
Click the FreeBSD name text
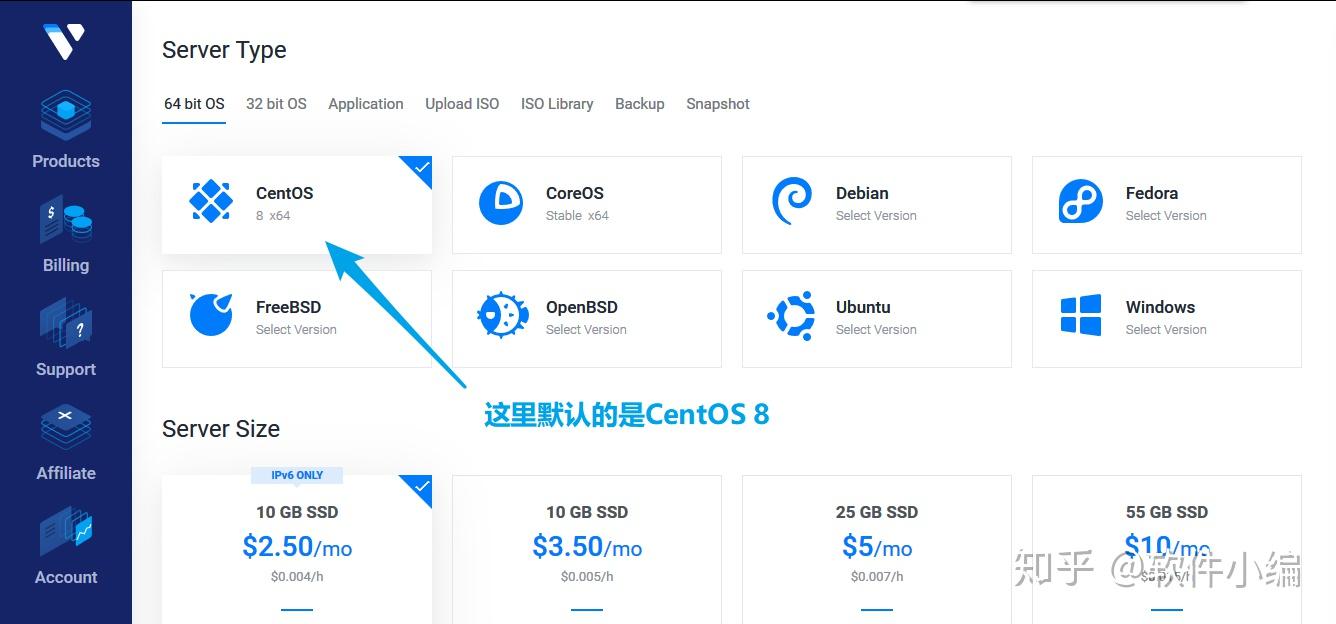(288, 307)
